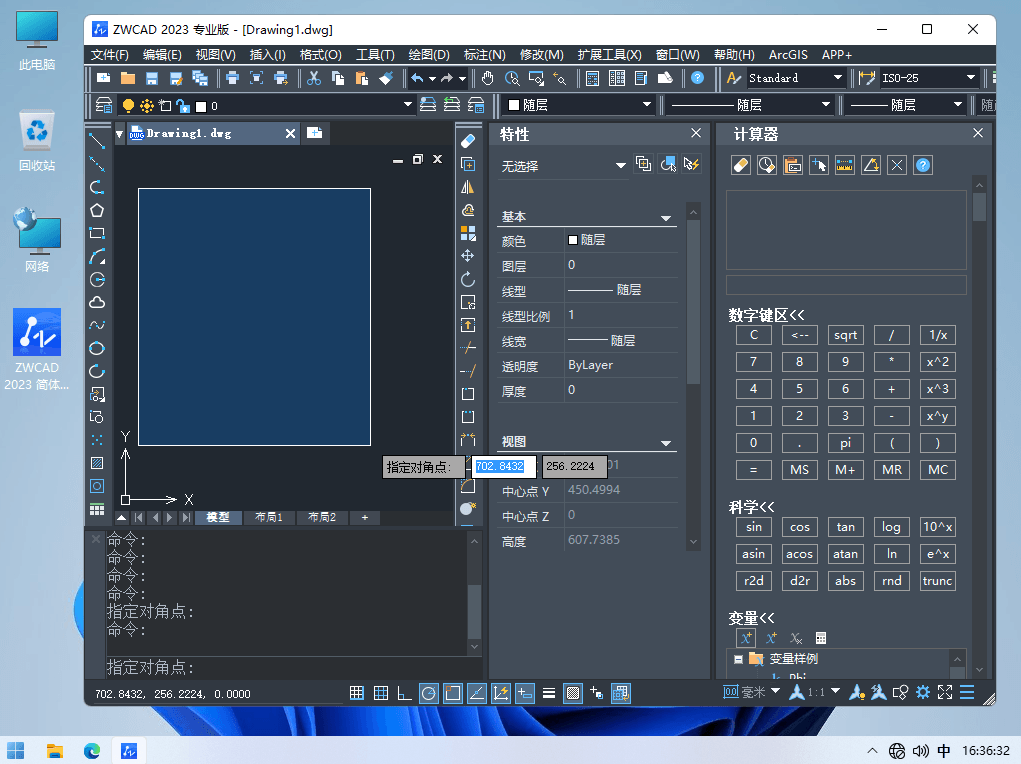Select the Line tool in draw toolbar
The height and width of the screenshot is (764, 1021).
pyautogui.click(x=97, y=141)
